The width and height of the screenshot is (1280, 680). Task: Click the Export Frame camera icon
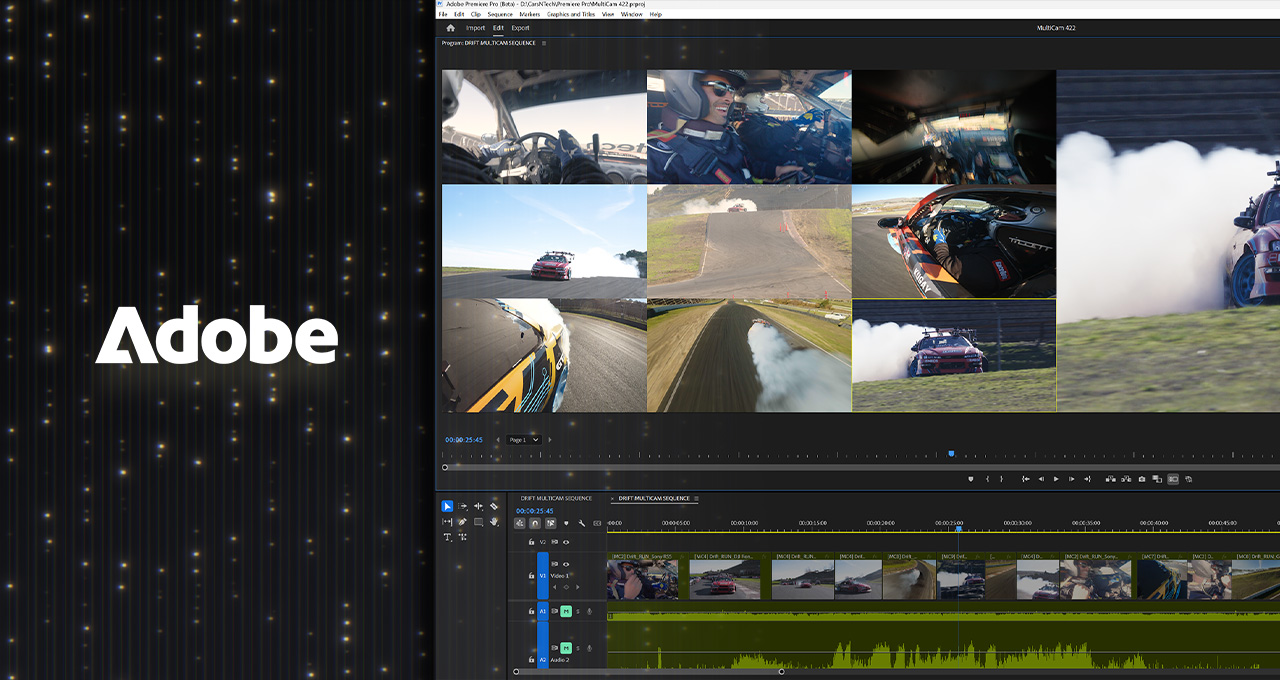(x=1142, y=479)
